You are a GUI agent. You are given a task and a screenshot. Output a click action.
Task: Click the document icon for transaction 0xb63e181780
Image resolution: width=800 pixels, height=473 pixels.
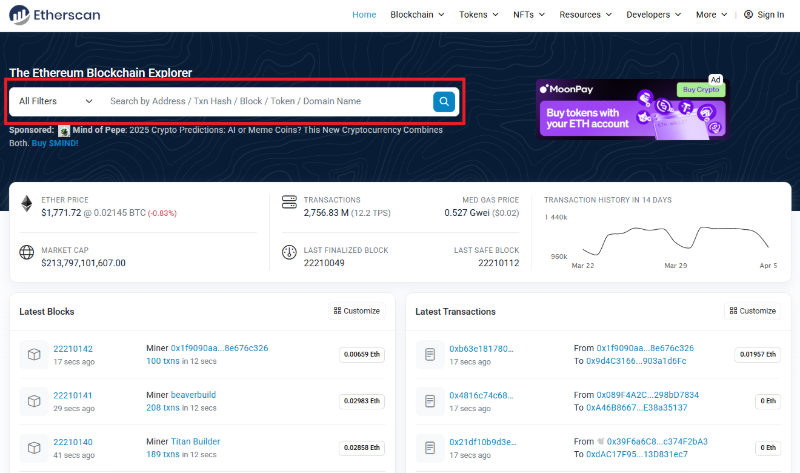click(x=430, y=355)
